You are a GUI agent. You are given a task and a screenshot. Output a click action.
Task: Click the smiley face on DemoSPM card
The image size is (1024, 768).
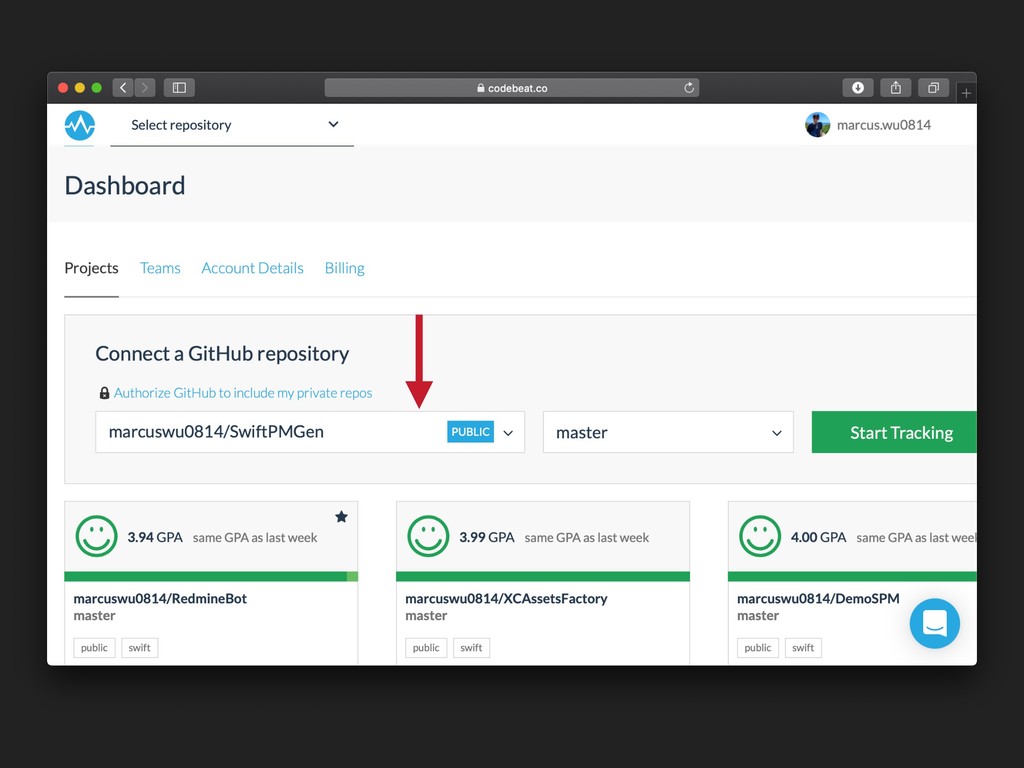(x=760, y=536)
